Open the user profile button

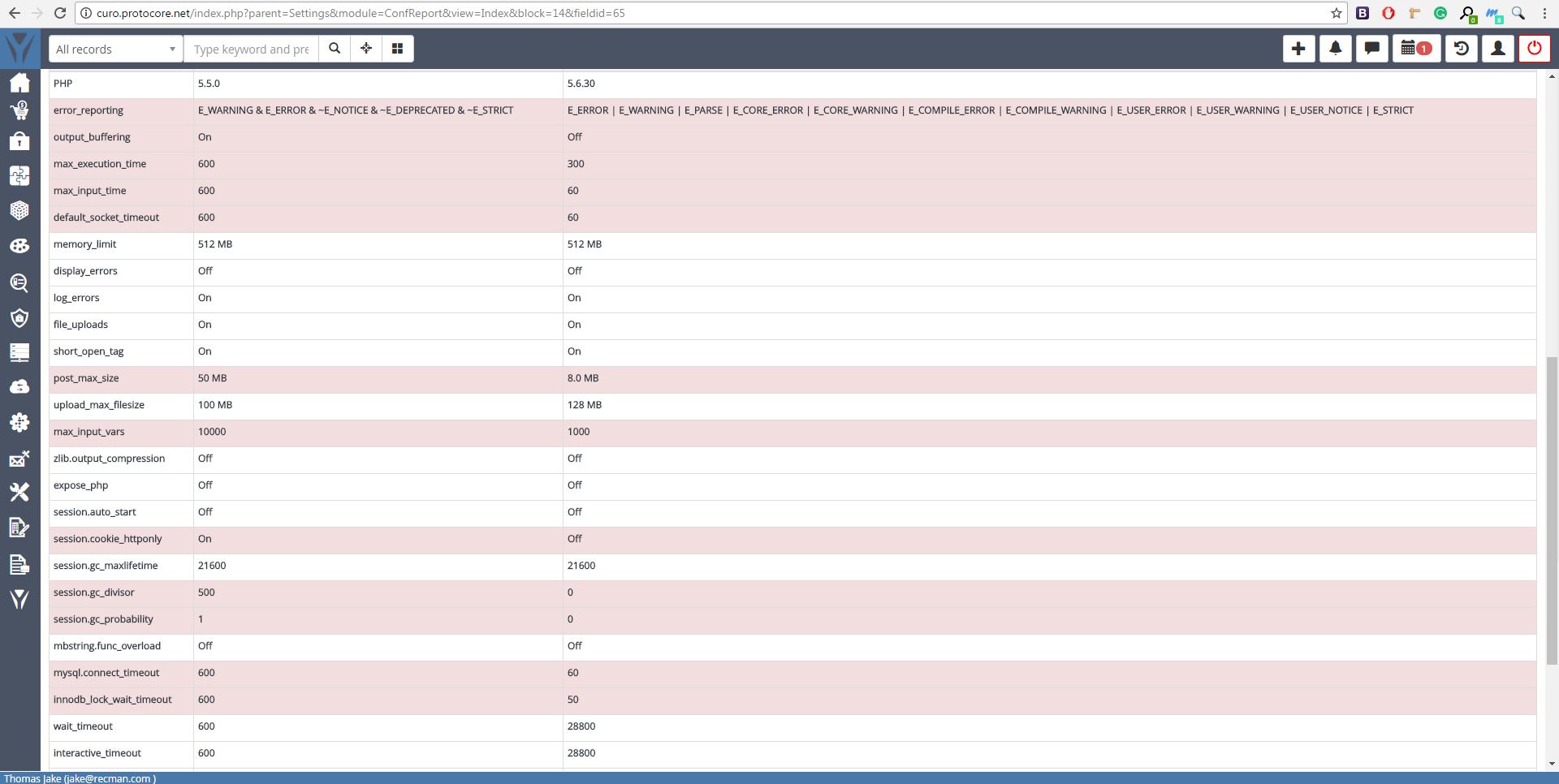1497,49
